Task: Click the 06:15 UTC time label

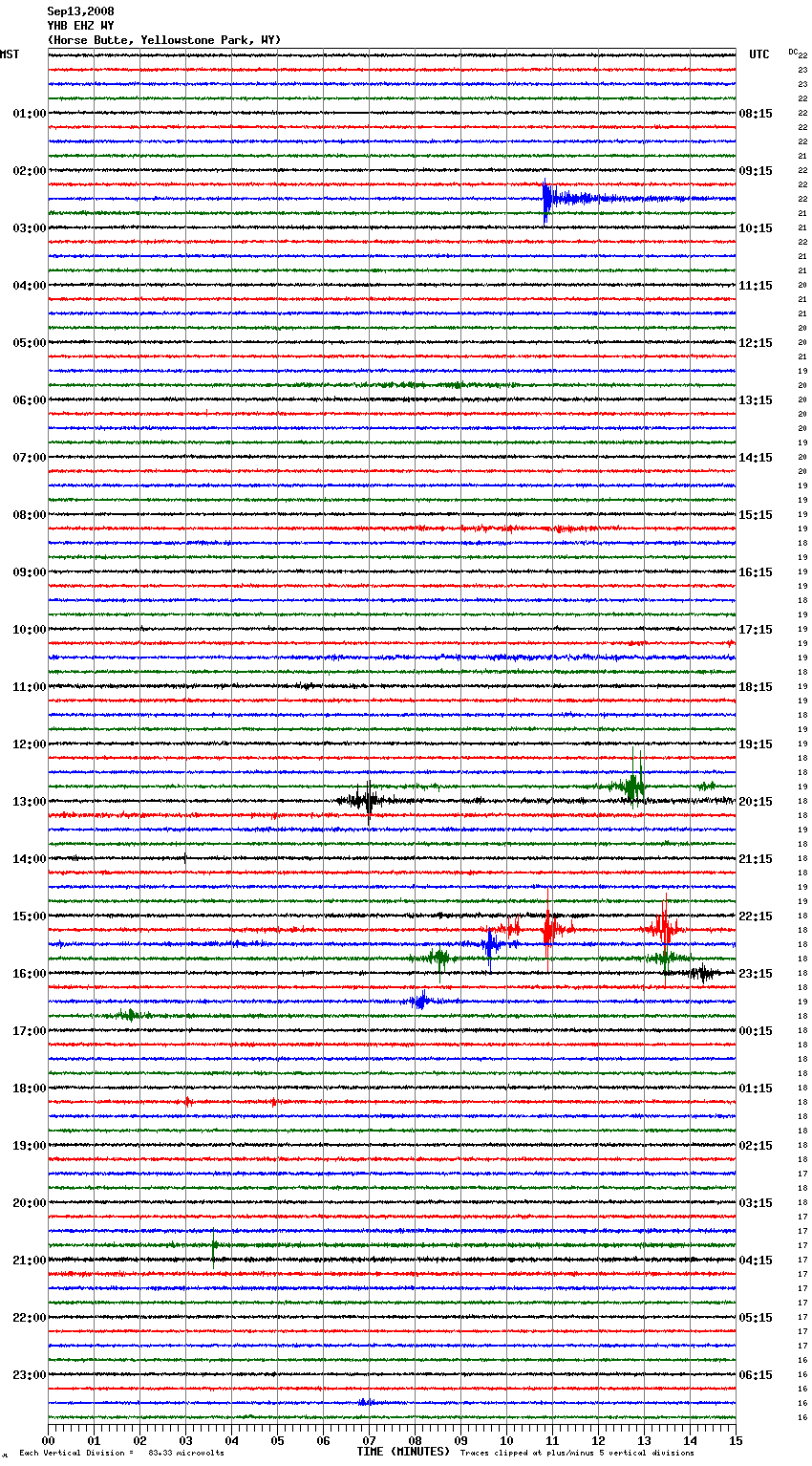Action: pyautogui.click(x=756, y=1375)
